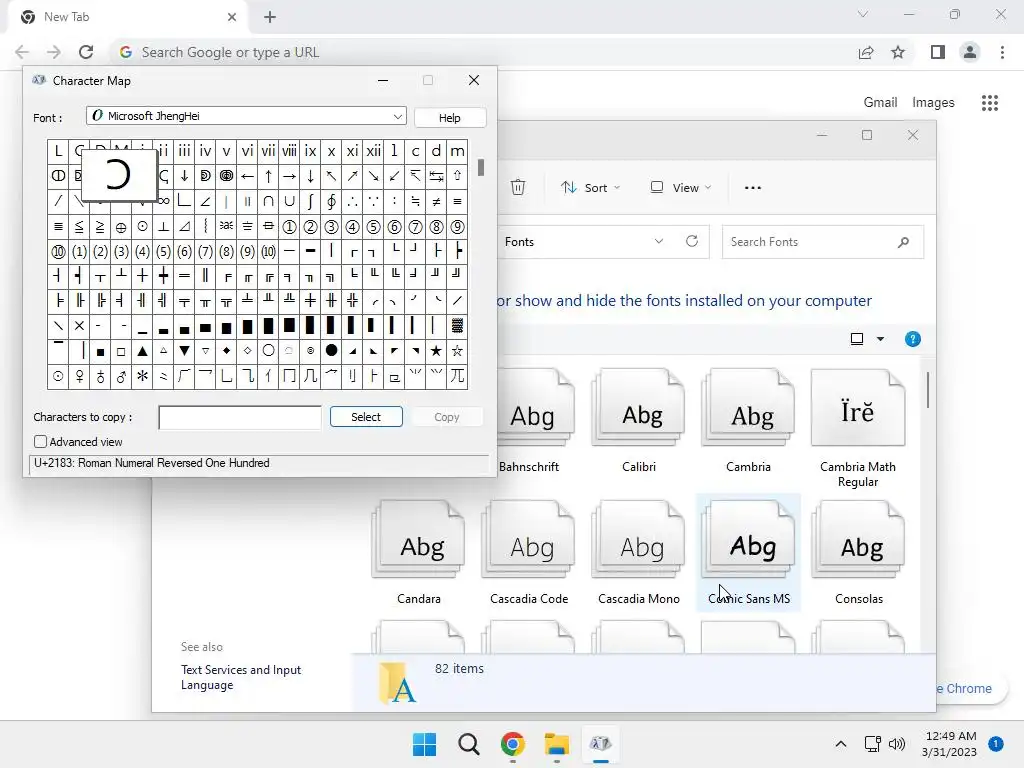Click the Copy button in Character Map
1024x768 pixels.
click(x=447, y=417)
